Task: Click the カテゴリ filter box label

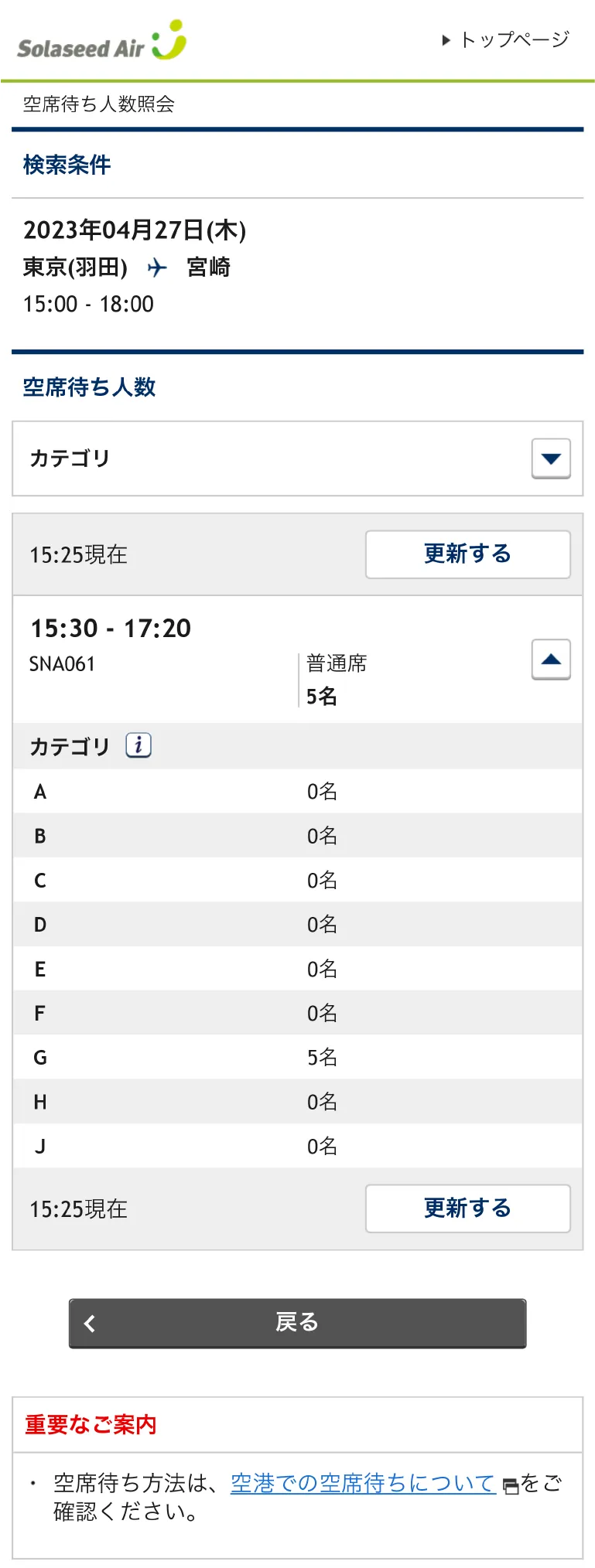Action: (x=70, y=458)
